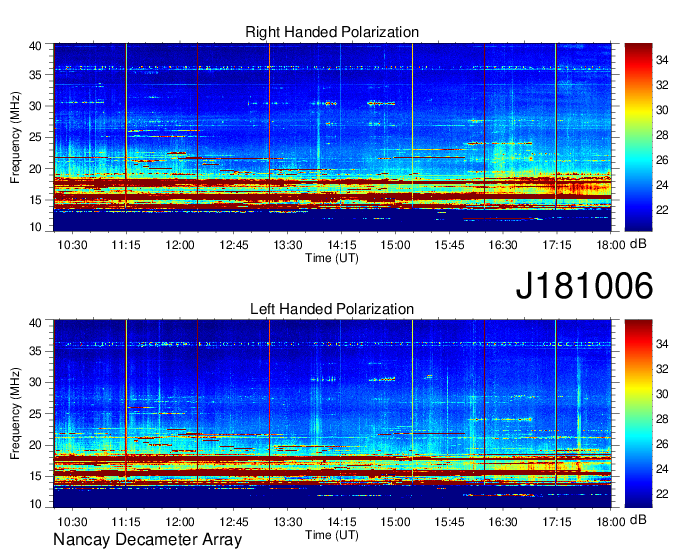Click "16:30" time tick under Left Handed plot

coord(503,521)
